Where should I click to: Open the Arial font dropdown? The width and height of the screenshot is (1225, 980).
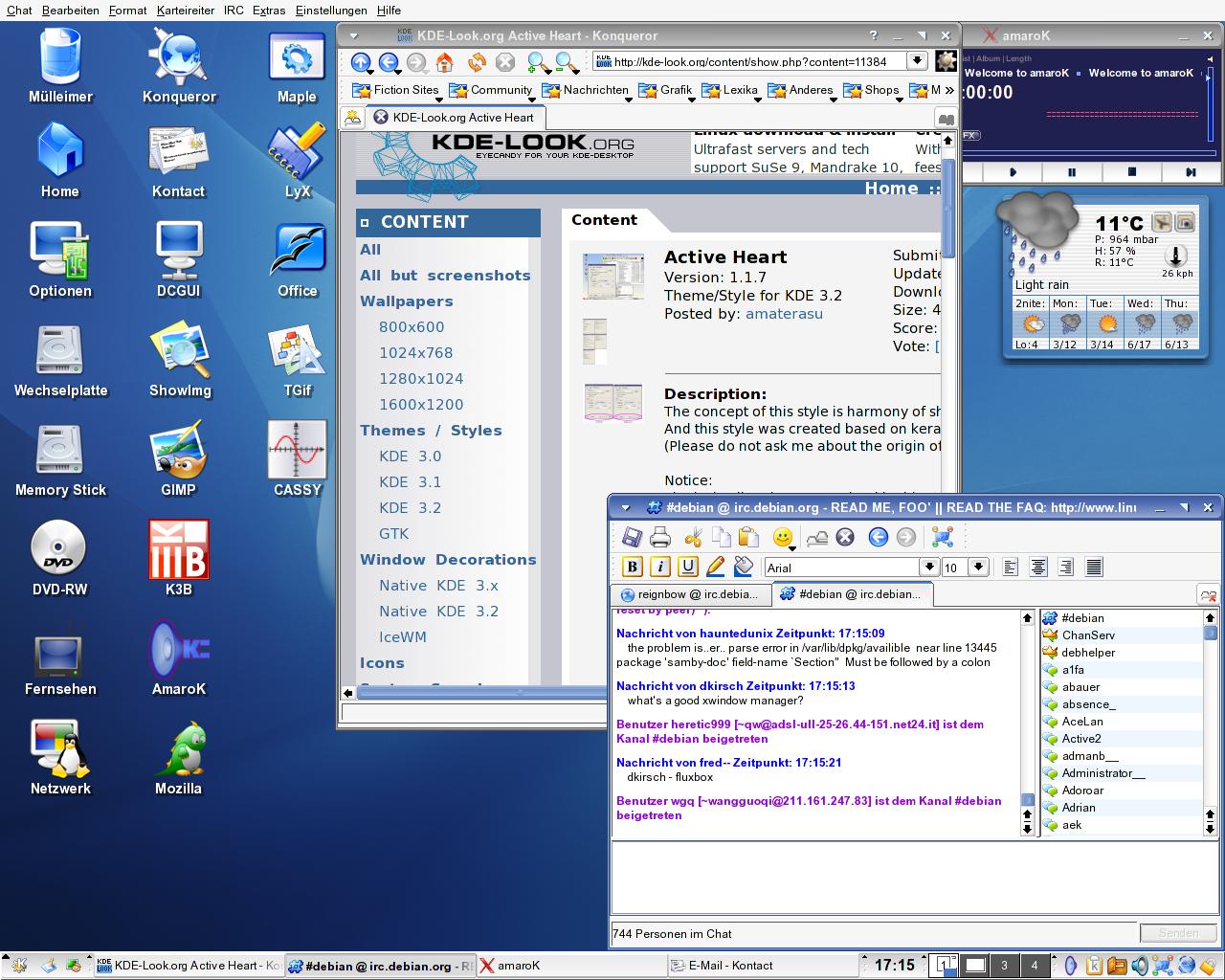tap(928, 567)
